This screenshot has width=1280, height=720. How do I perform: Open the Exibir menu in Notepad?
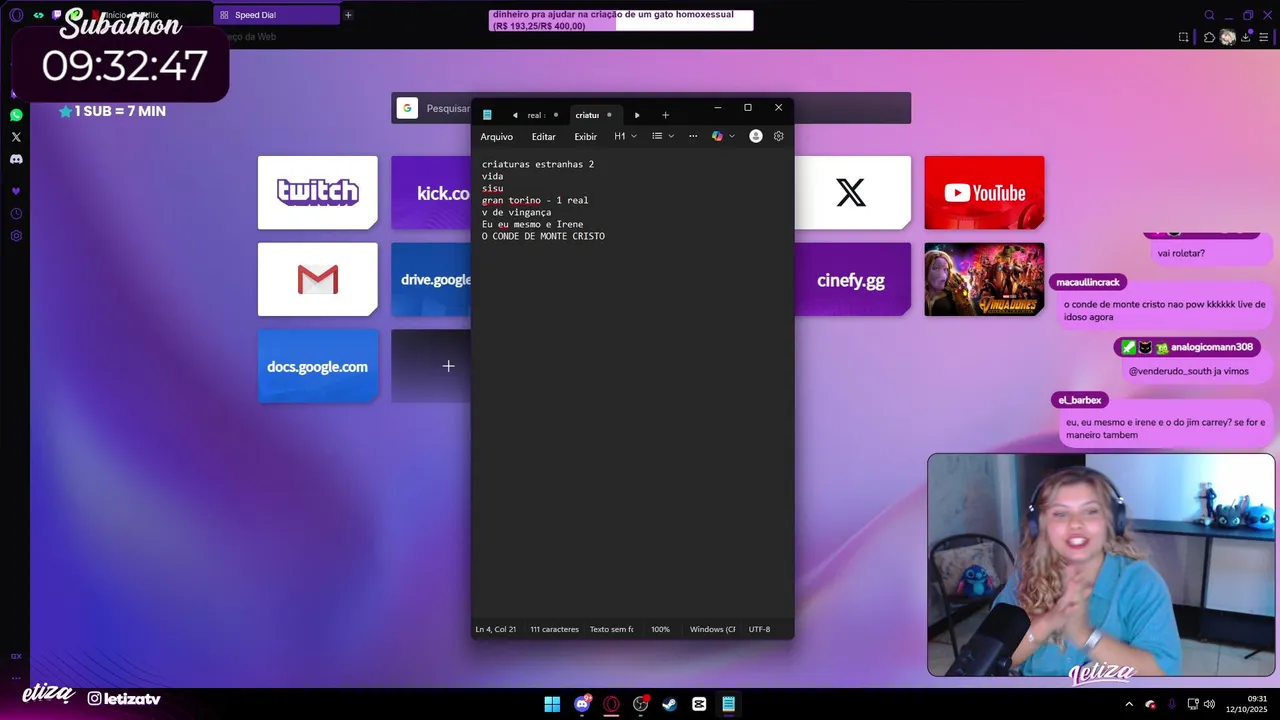coord(585,136)
